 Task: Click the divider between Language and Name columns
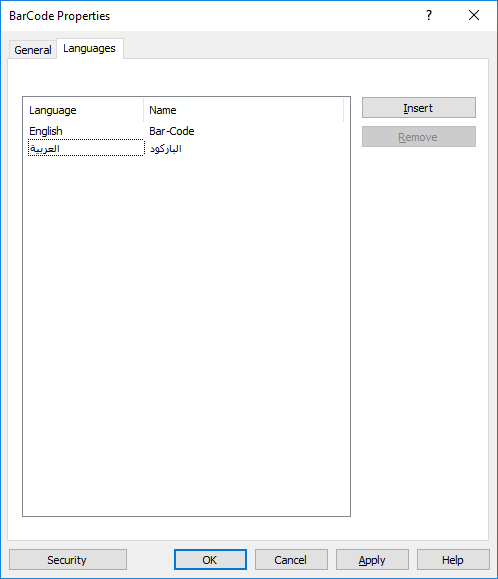[144, 110]
